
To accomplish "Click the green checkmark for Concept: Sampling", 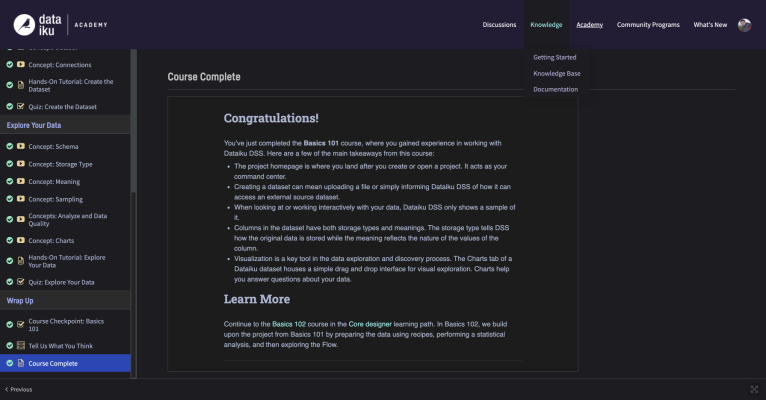I will click(x=9, y=199).
